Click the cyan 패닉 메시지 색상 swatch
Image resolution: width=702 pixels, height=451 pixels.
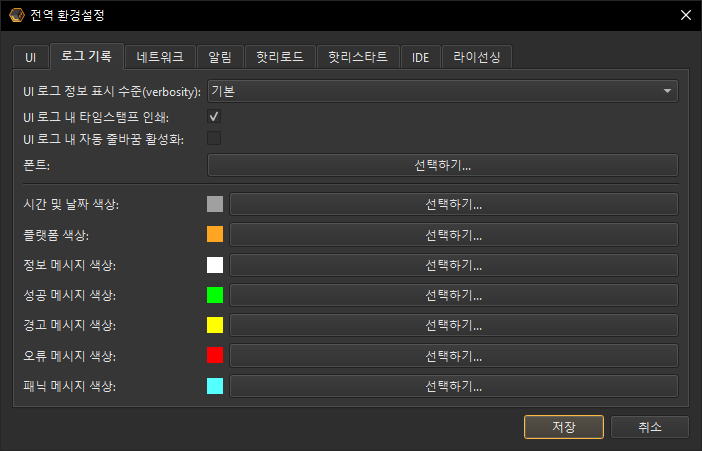pos(215,386)
